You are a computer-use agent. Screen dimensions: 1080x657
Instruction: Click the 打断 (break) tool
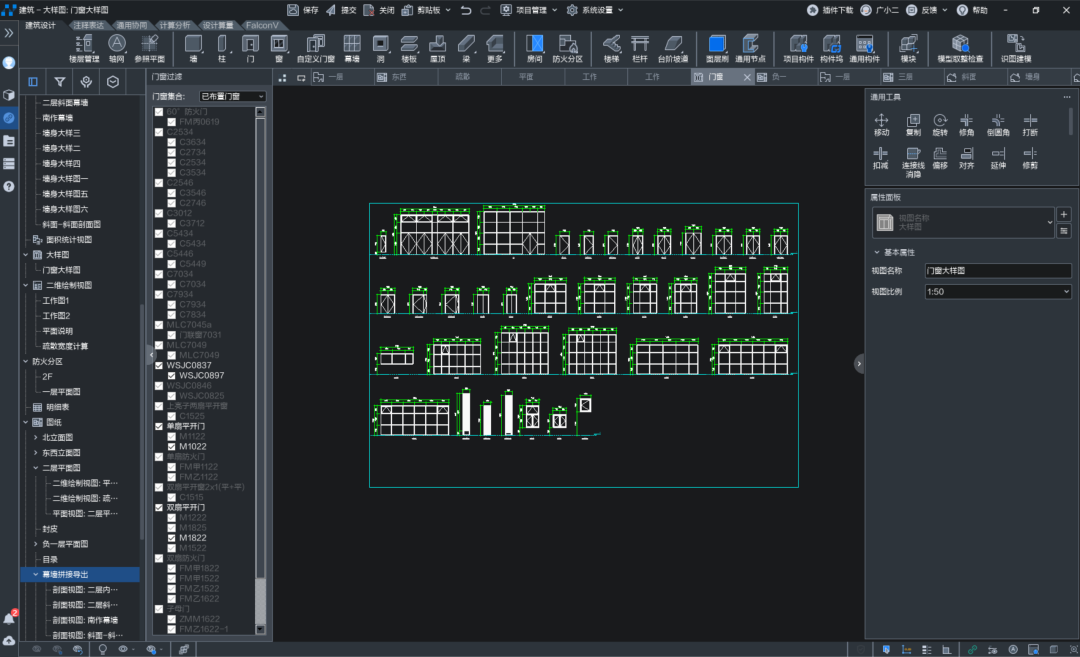click(1030, 125)
